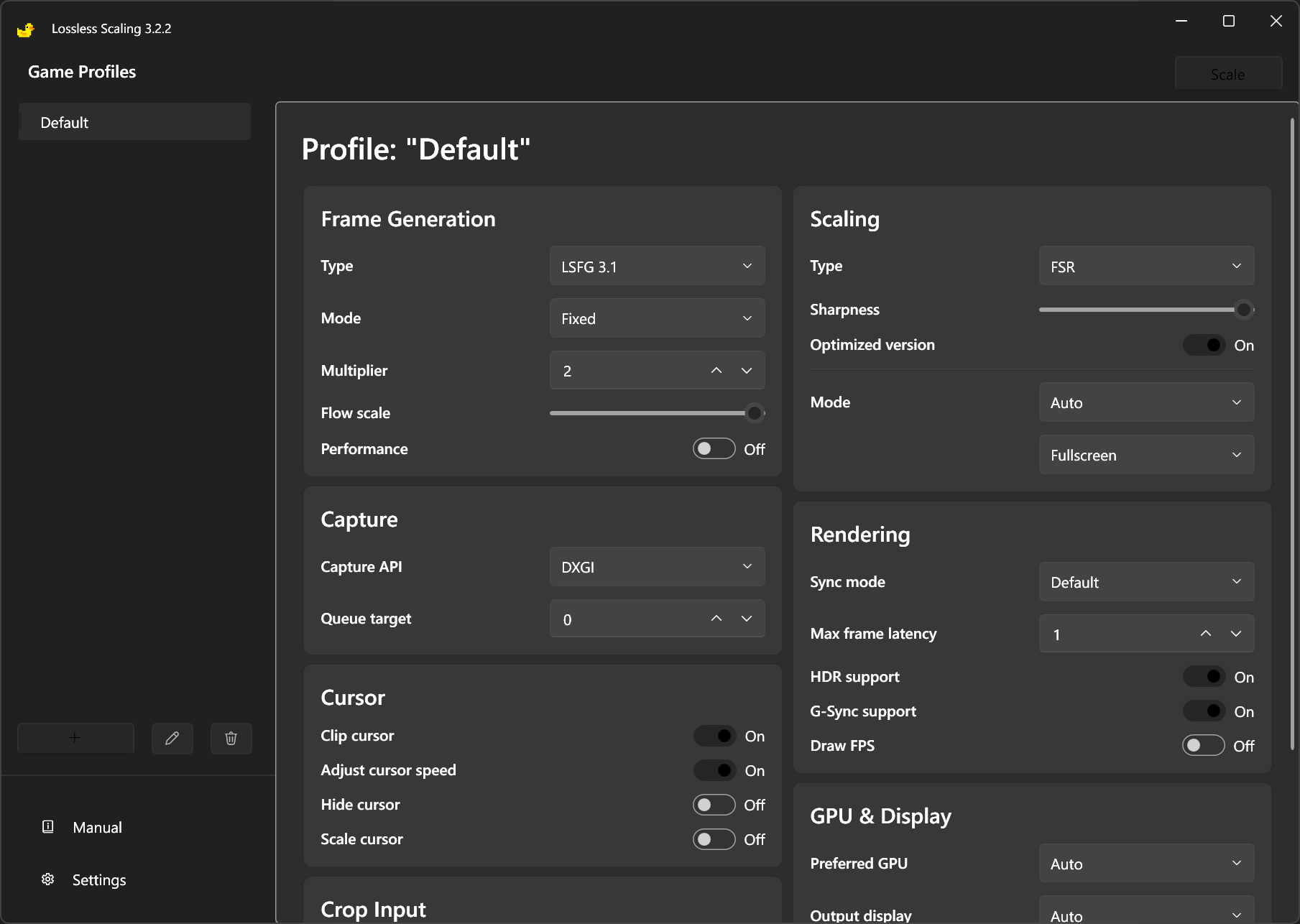1300x924 pixels.
Task: Enable the Draw FPS toggle
Action: tap(1204, 746)
